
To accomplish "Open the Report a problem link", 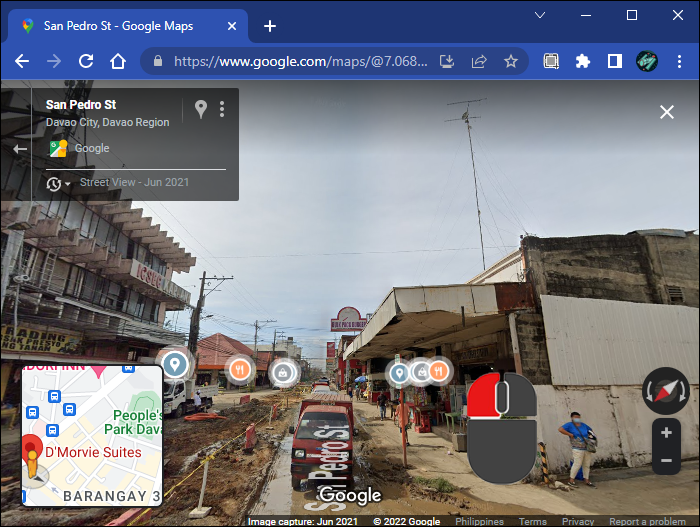I will (x=647, y=521).
